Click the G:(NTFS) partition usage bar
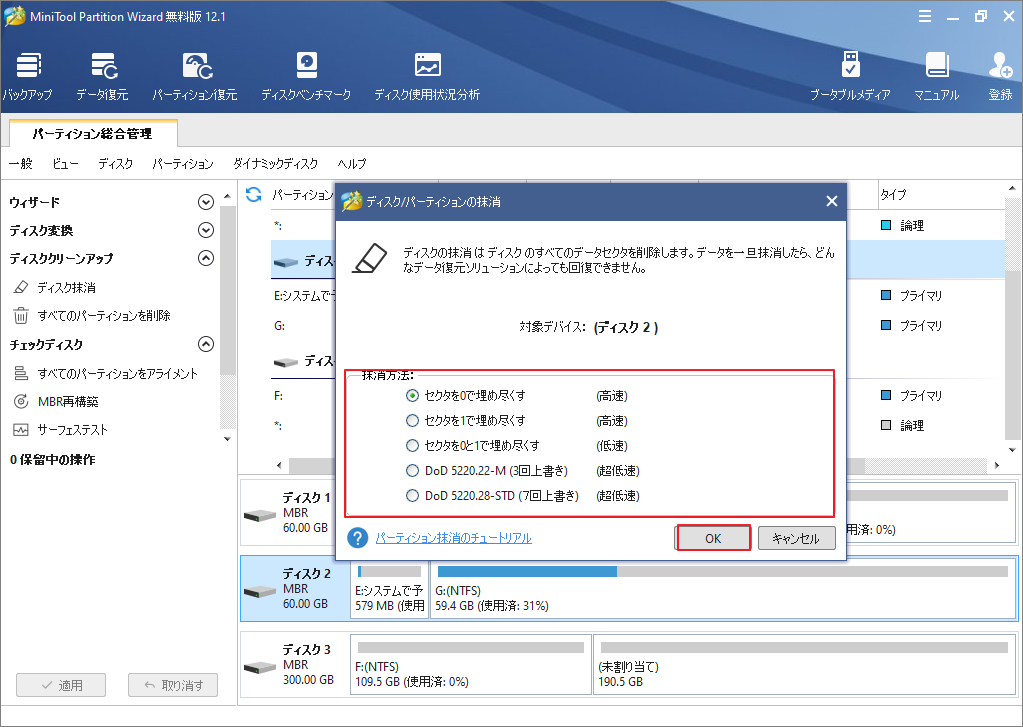 pyautogui.click(x=722, y=571)
